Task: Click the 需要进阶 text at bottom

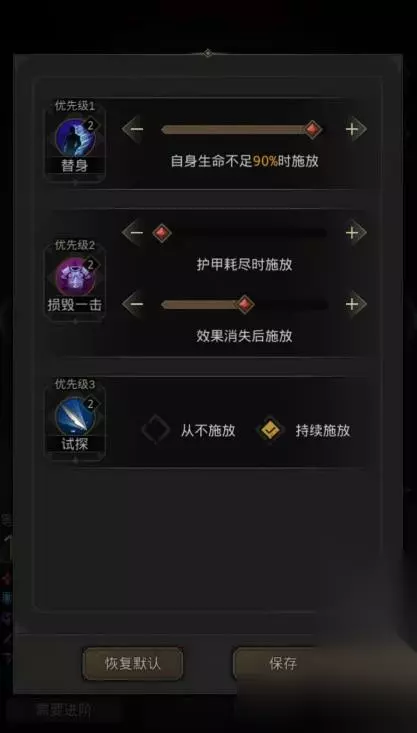Action: coord(64,711)
